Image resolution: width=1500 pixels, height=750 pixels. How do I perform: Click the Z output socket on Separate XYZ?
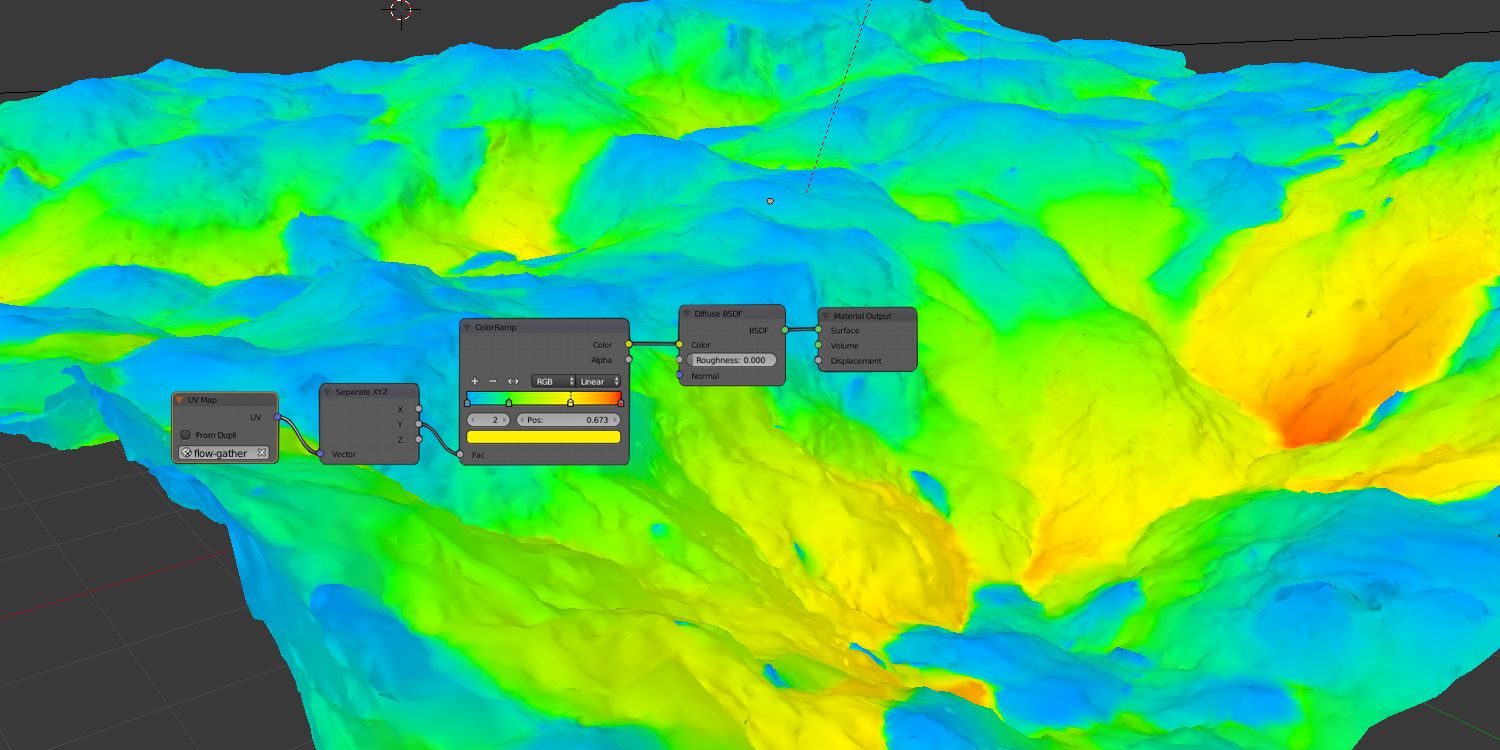coord(419,439)
